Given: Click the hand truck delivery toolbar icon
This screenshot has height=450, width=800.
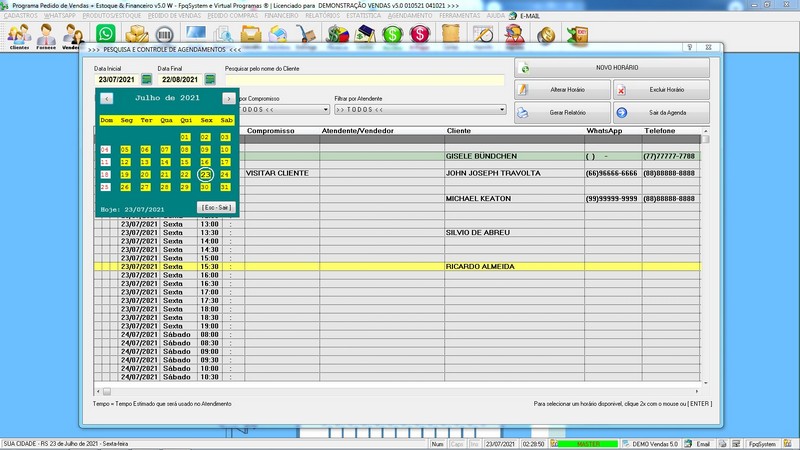Looking at the screenshot, I should 306,35.
